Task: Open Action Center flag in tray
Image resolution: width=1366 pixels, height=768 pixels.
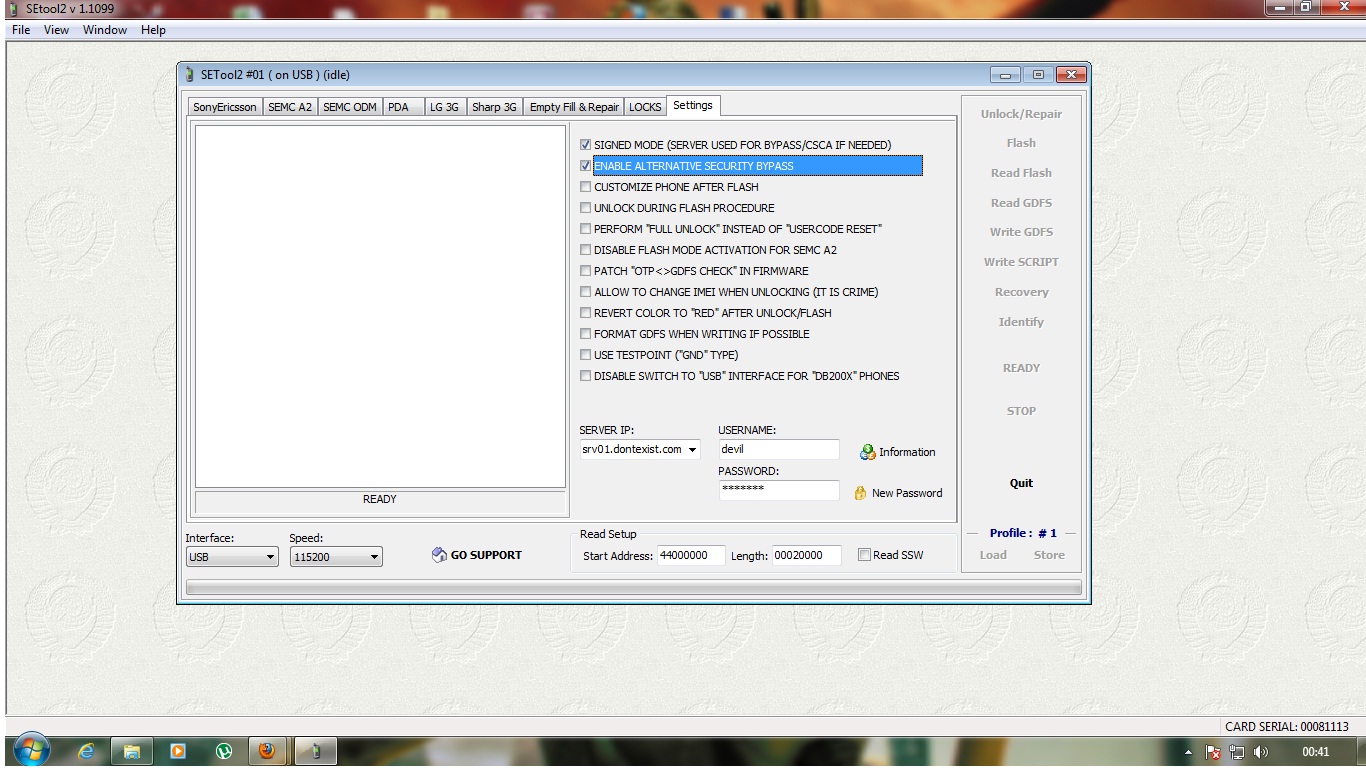Action: 1213,752
